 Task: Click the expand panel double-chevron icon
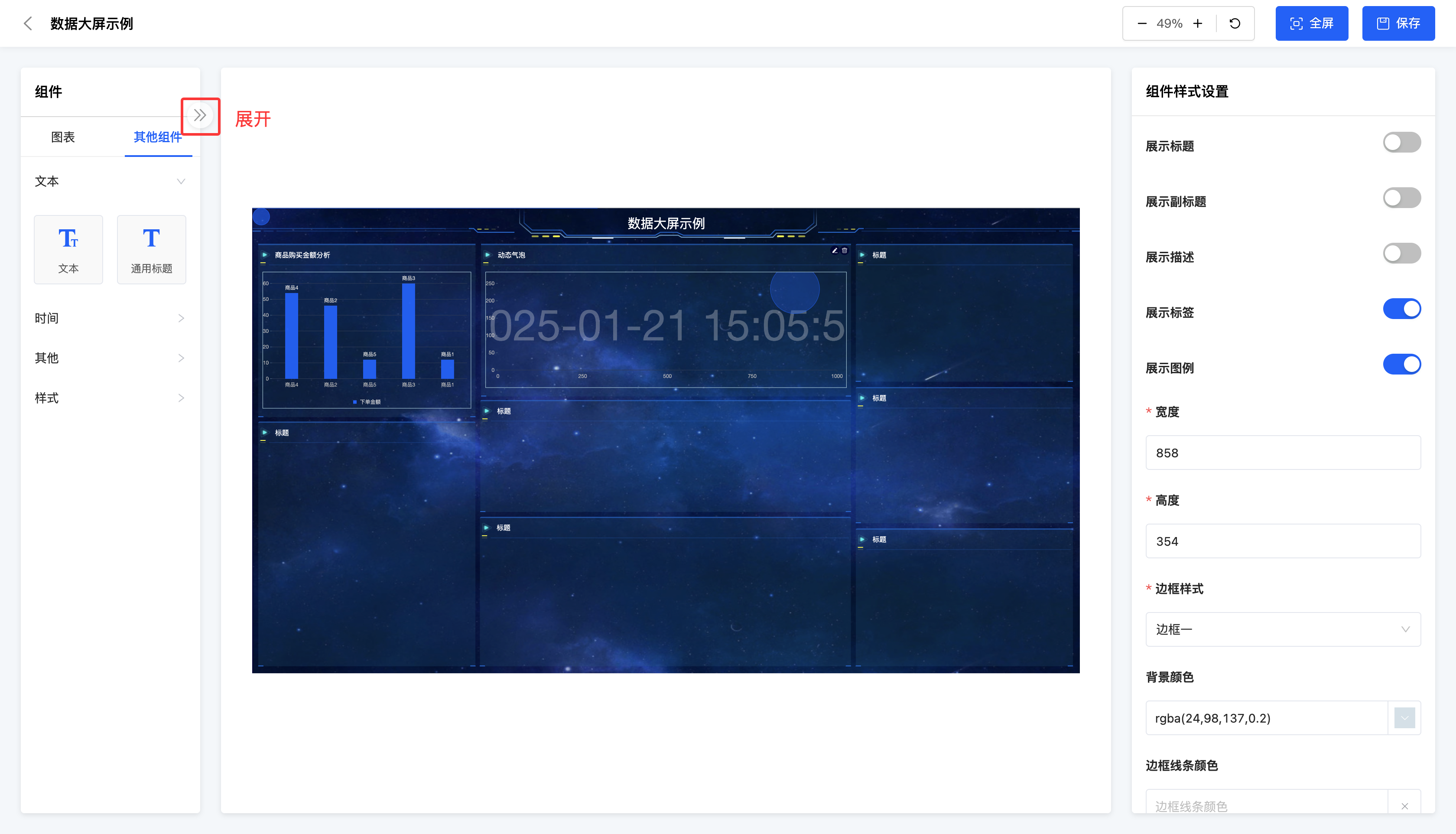[200, 116]
